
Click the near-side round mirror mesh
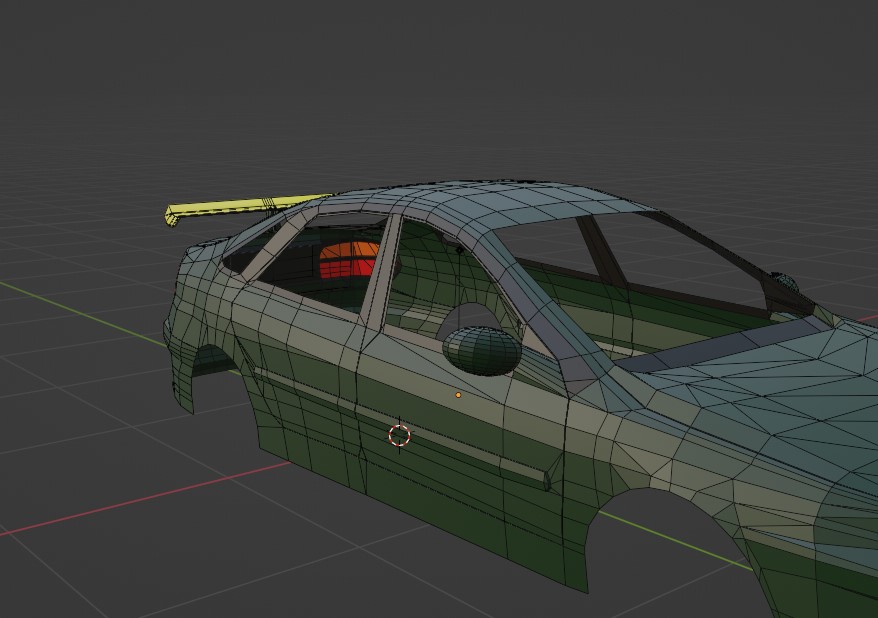click(x=482, y=350)
